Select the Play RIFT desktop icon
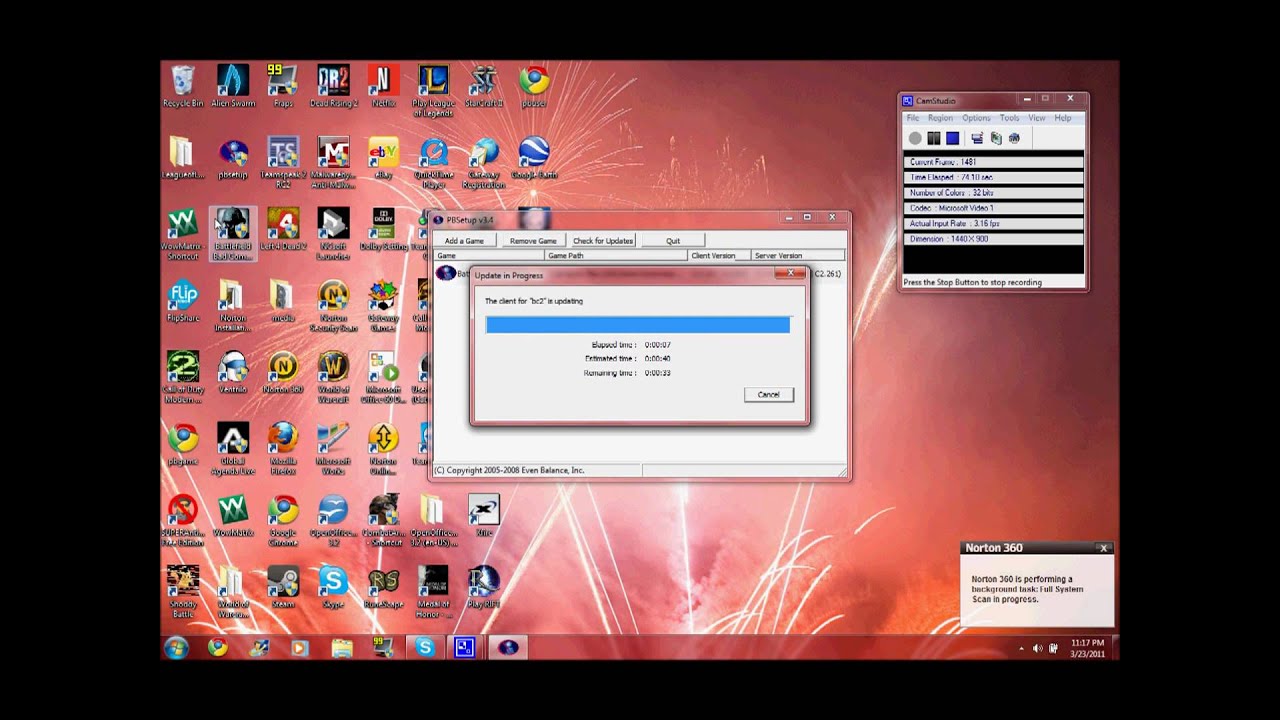 pos(483,588)
